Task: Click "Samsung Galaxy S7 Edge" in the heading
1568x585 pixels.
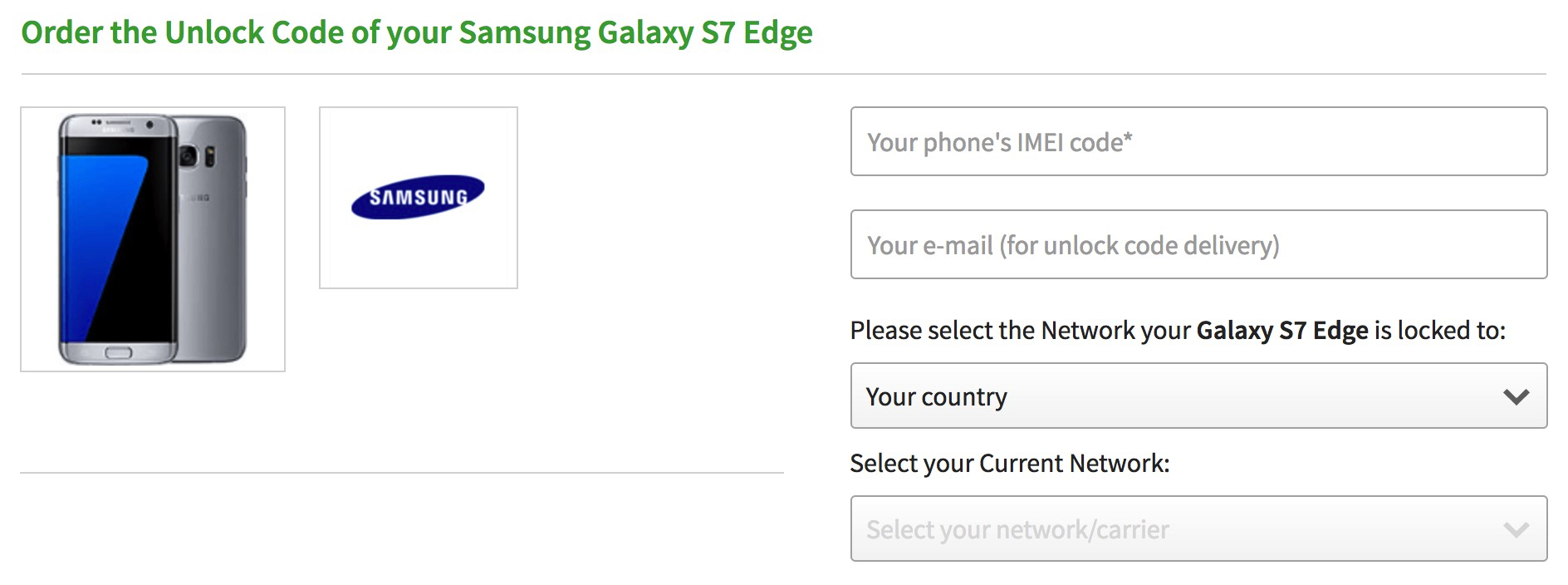Action: click(x=635, y=33)
